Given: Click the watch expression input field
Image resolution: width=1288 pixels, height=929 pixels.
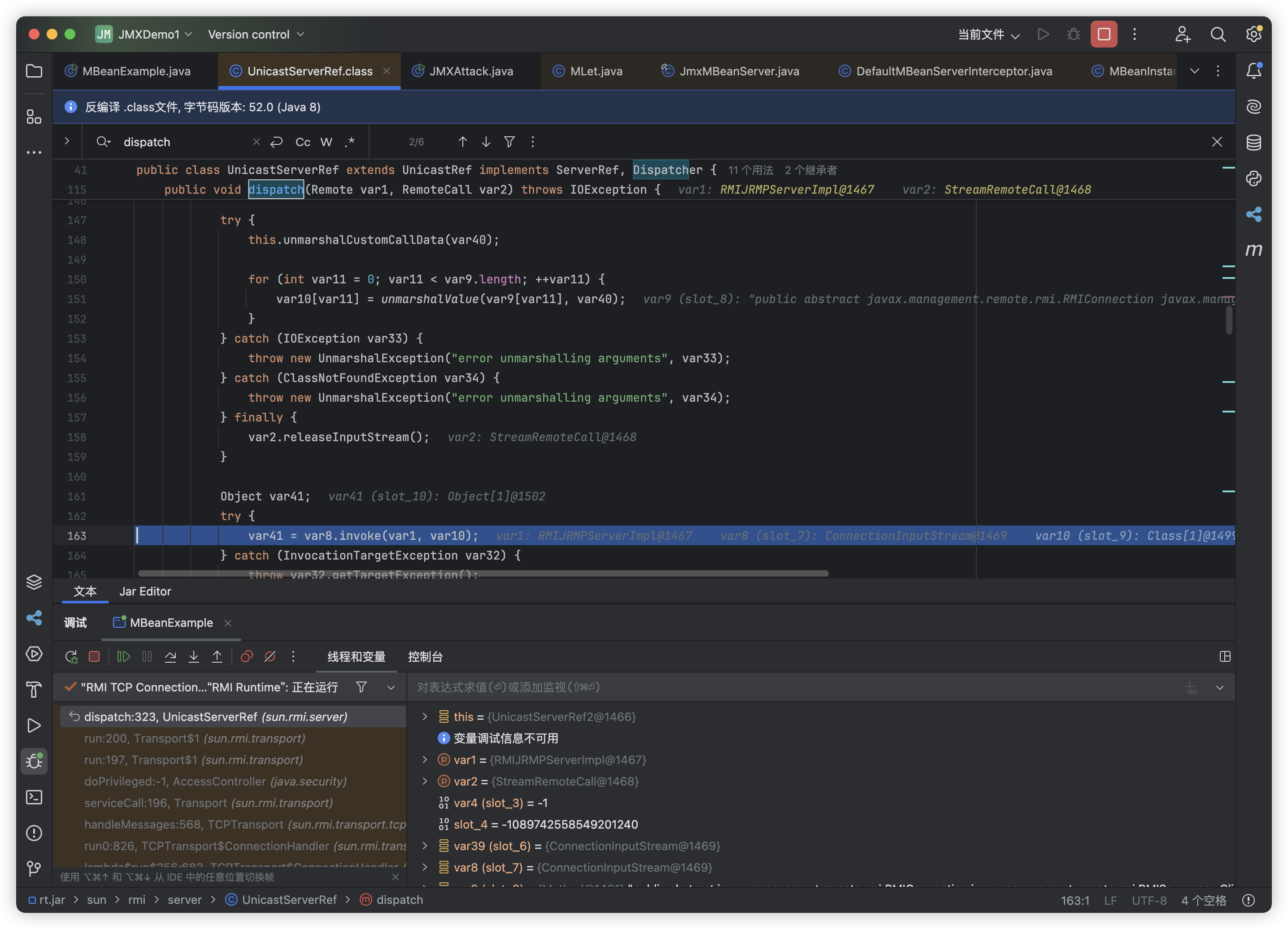Looking at the screenshot, I should coord(795,688).
